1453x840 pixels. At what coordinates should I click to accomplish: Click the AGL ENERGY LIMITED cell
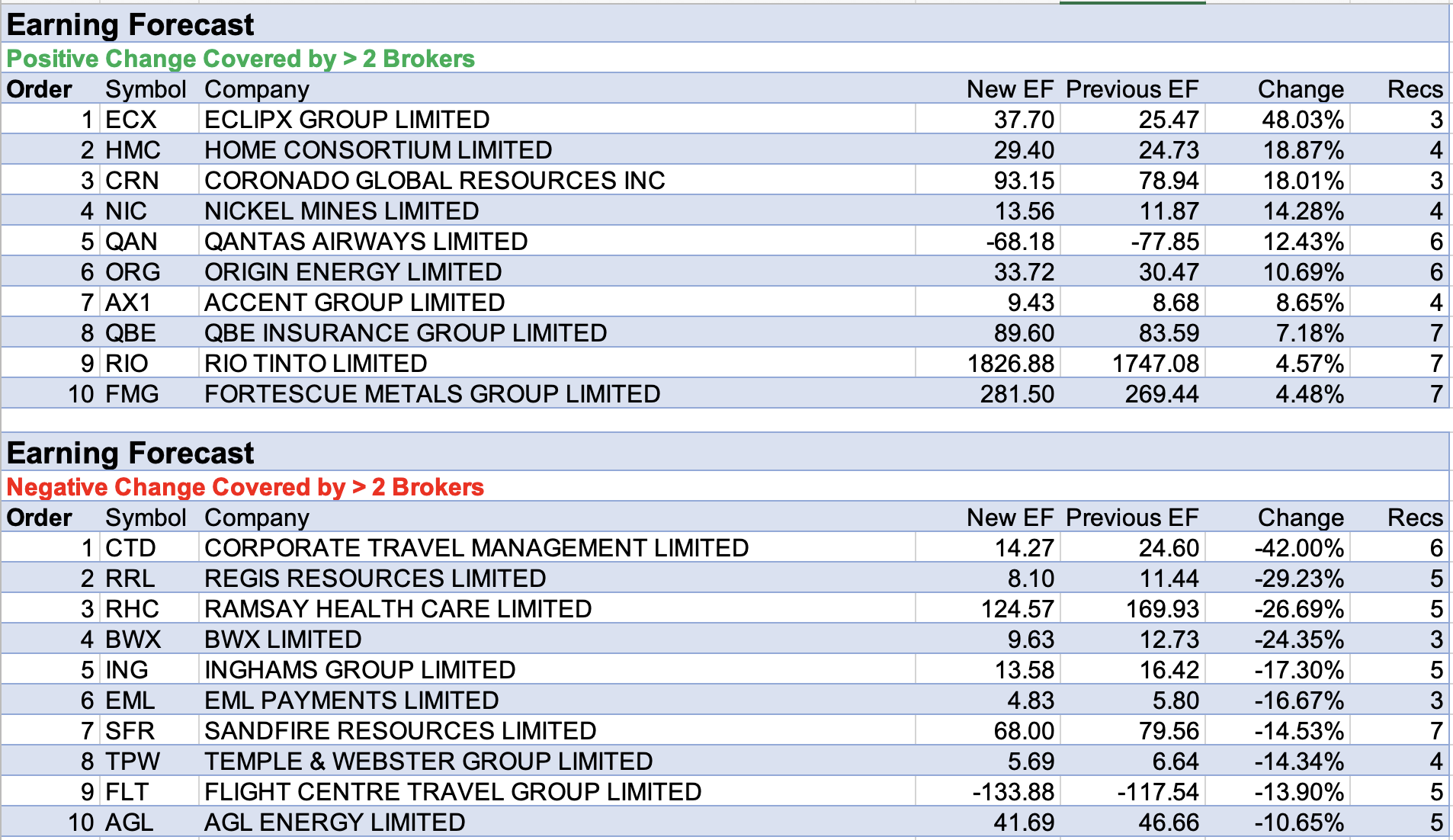pyautogui.click(x=335, y=822)
